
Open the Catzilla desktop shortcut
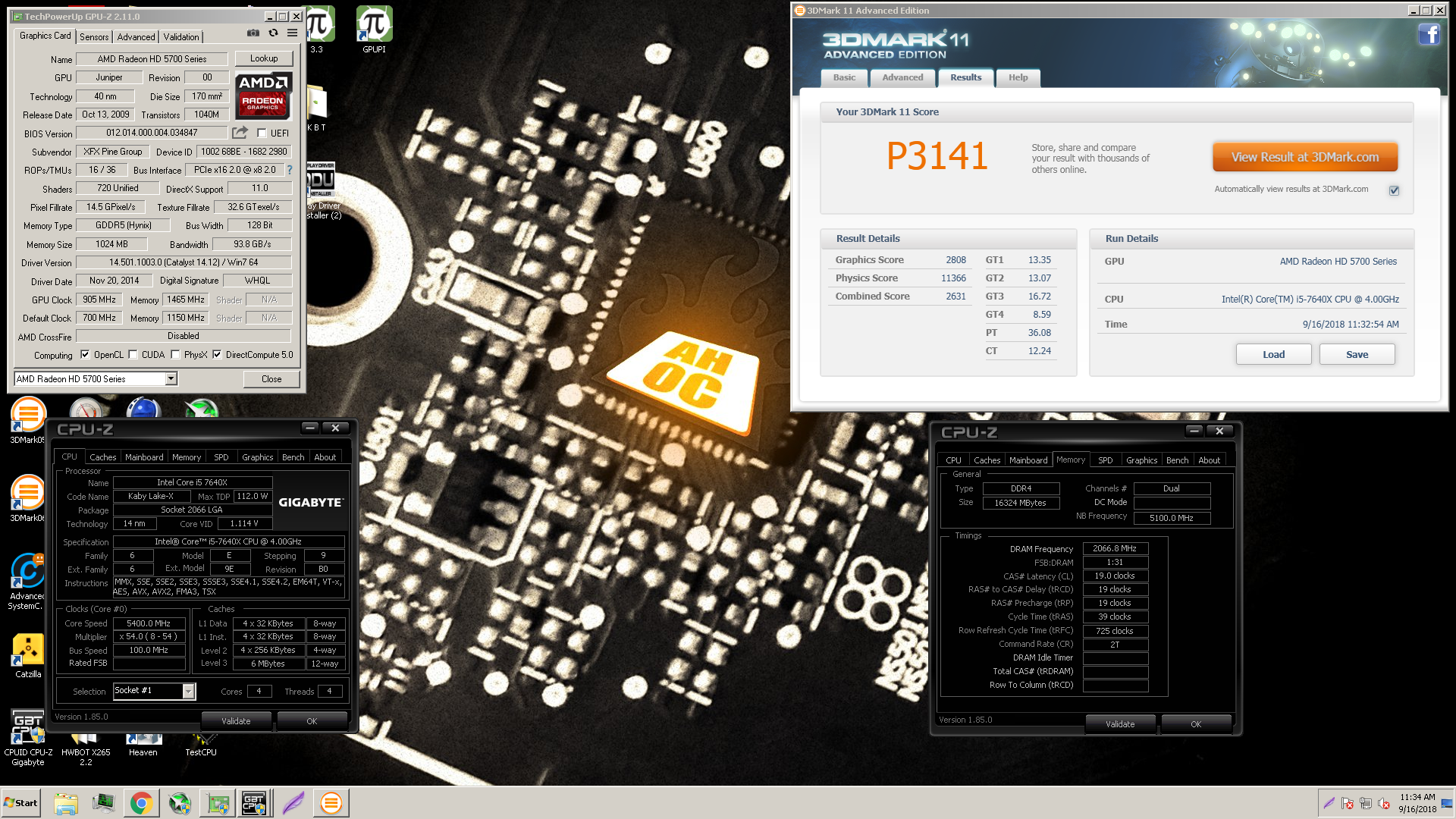pyautogui.click(x=28, y=656)
